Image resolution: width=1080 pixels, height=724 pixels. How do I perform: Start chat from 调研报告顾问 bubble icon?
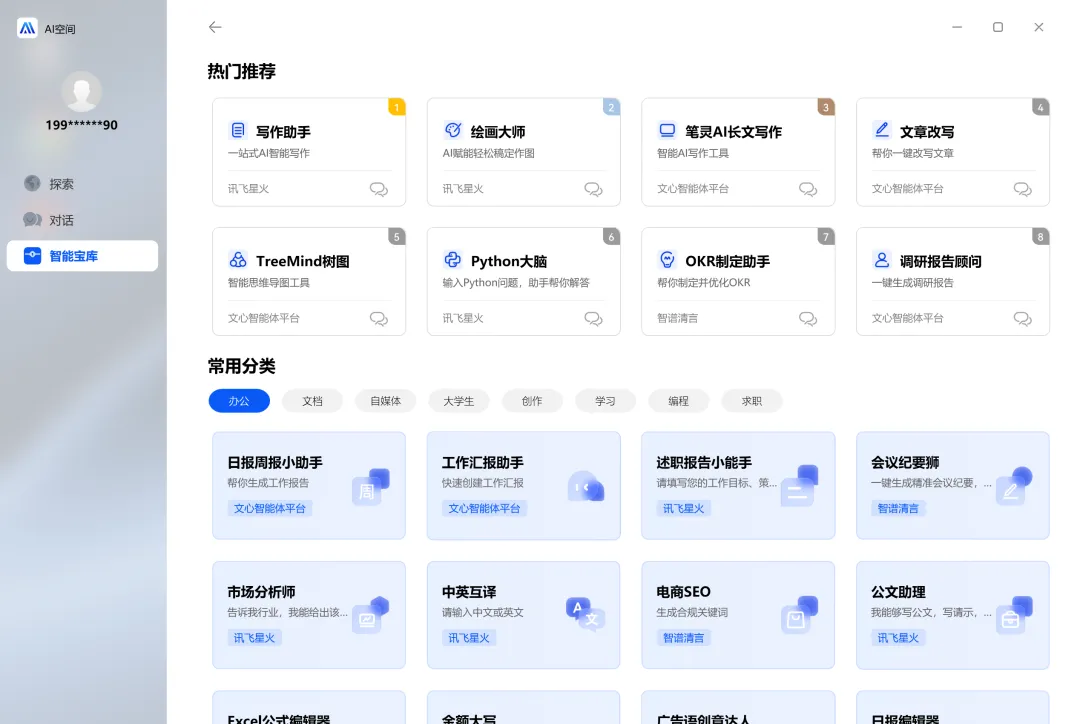pyautogui.click(x=1023, y=318)
